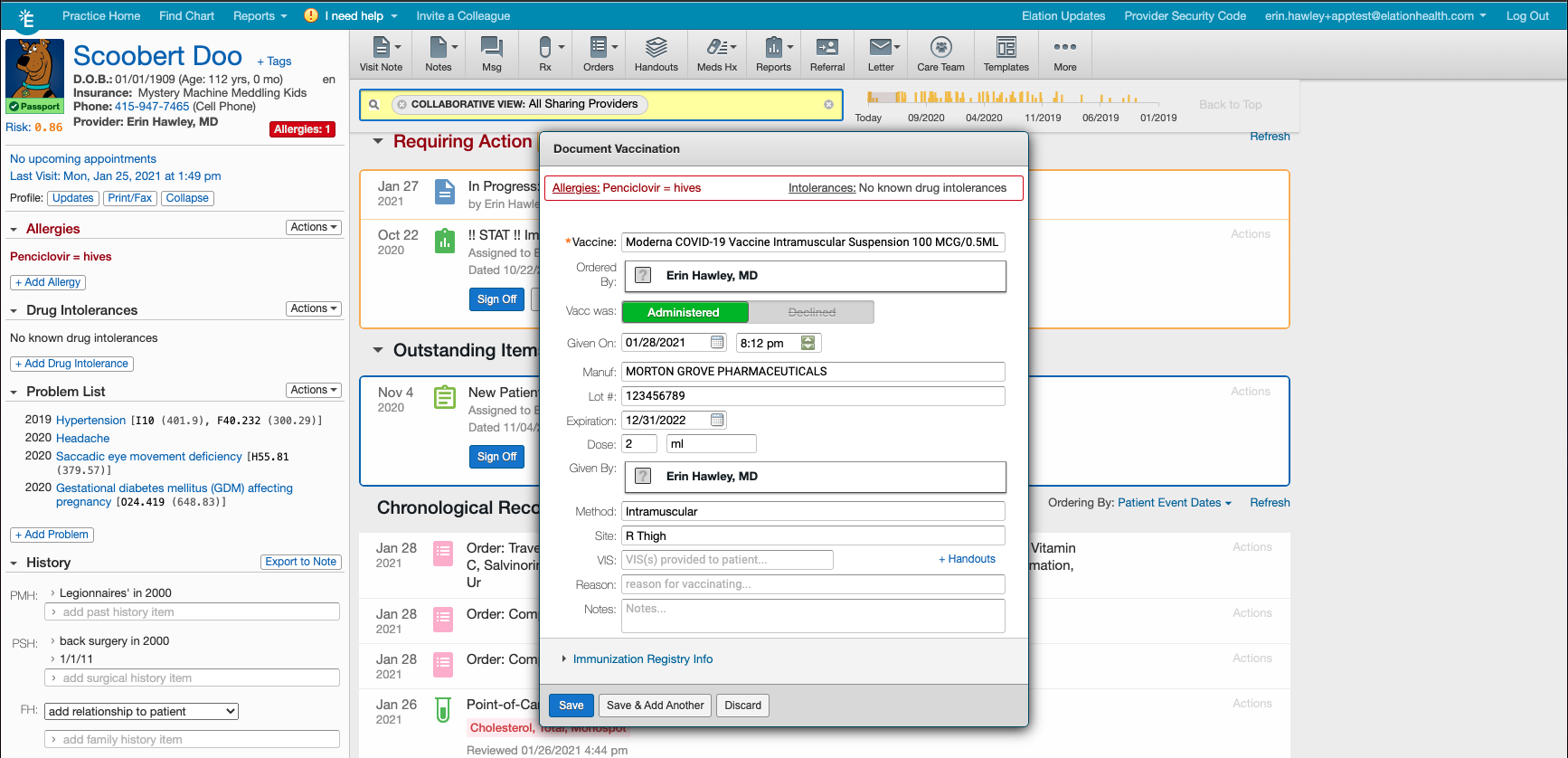The image size is (1568, 758).
Task: Discard the vaccination document
Action: (742, 706)
